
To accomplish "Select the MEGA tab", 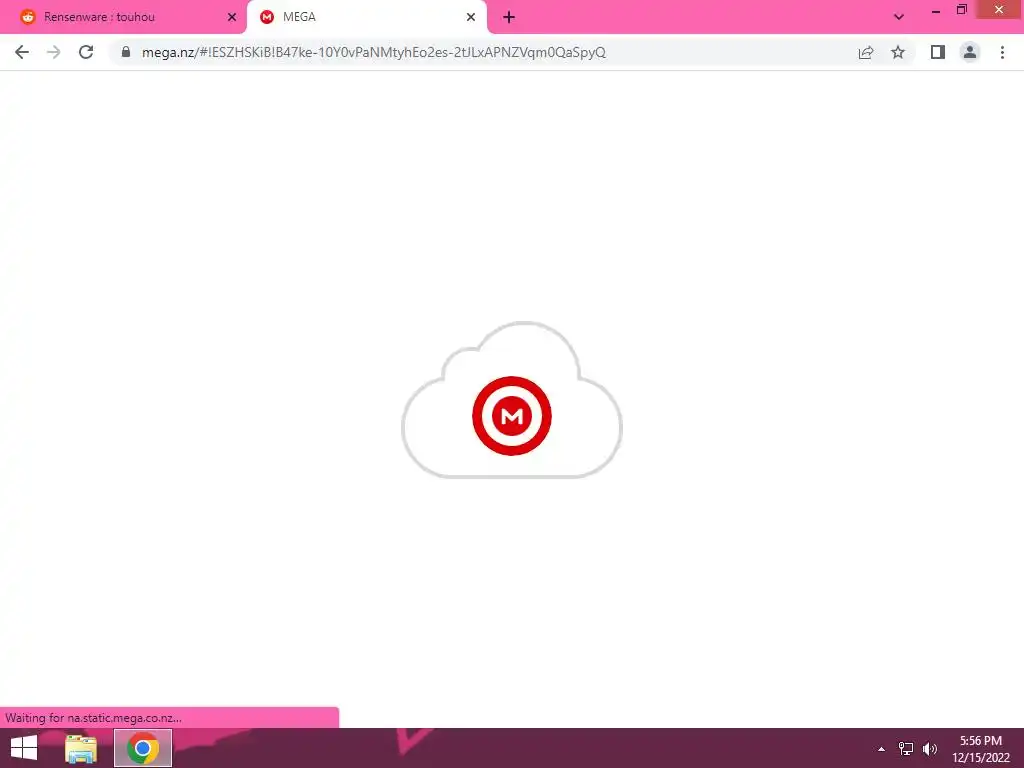I will [367, 18].
